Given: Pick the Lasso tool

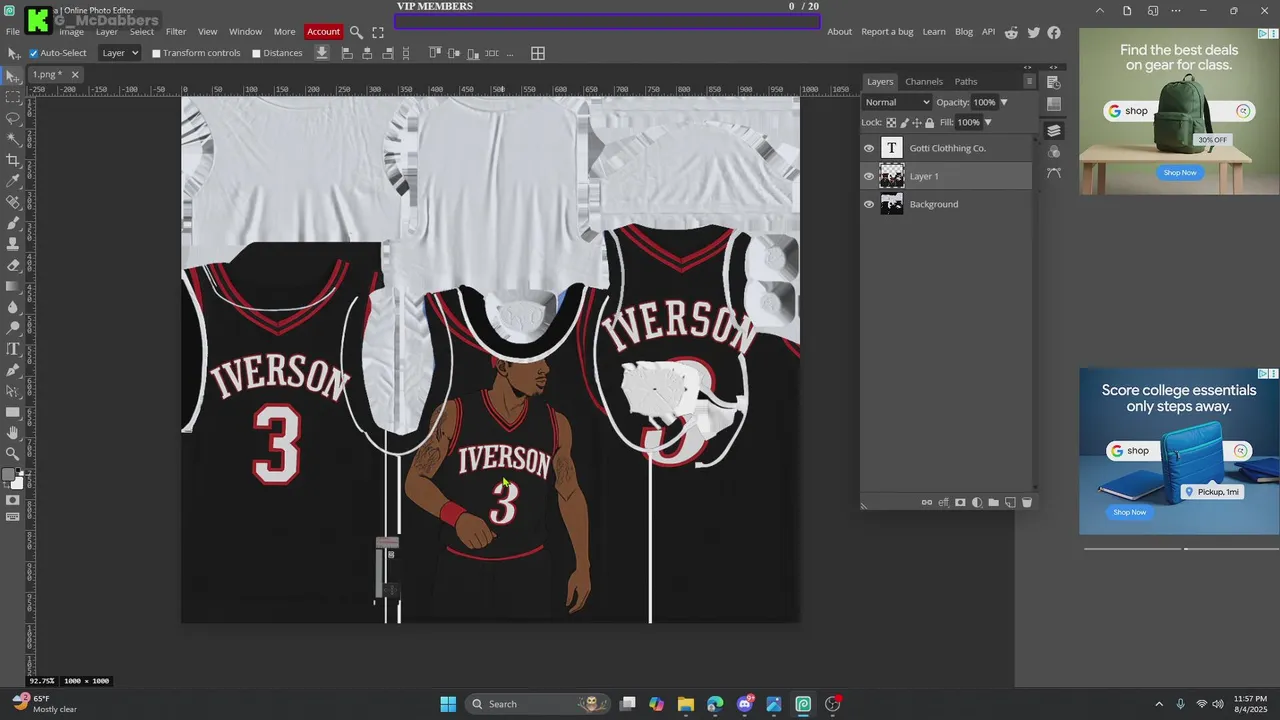Looking at the screenshot, I should click(x=13, y=118).
